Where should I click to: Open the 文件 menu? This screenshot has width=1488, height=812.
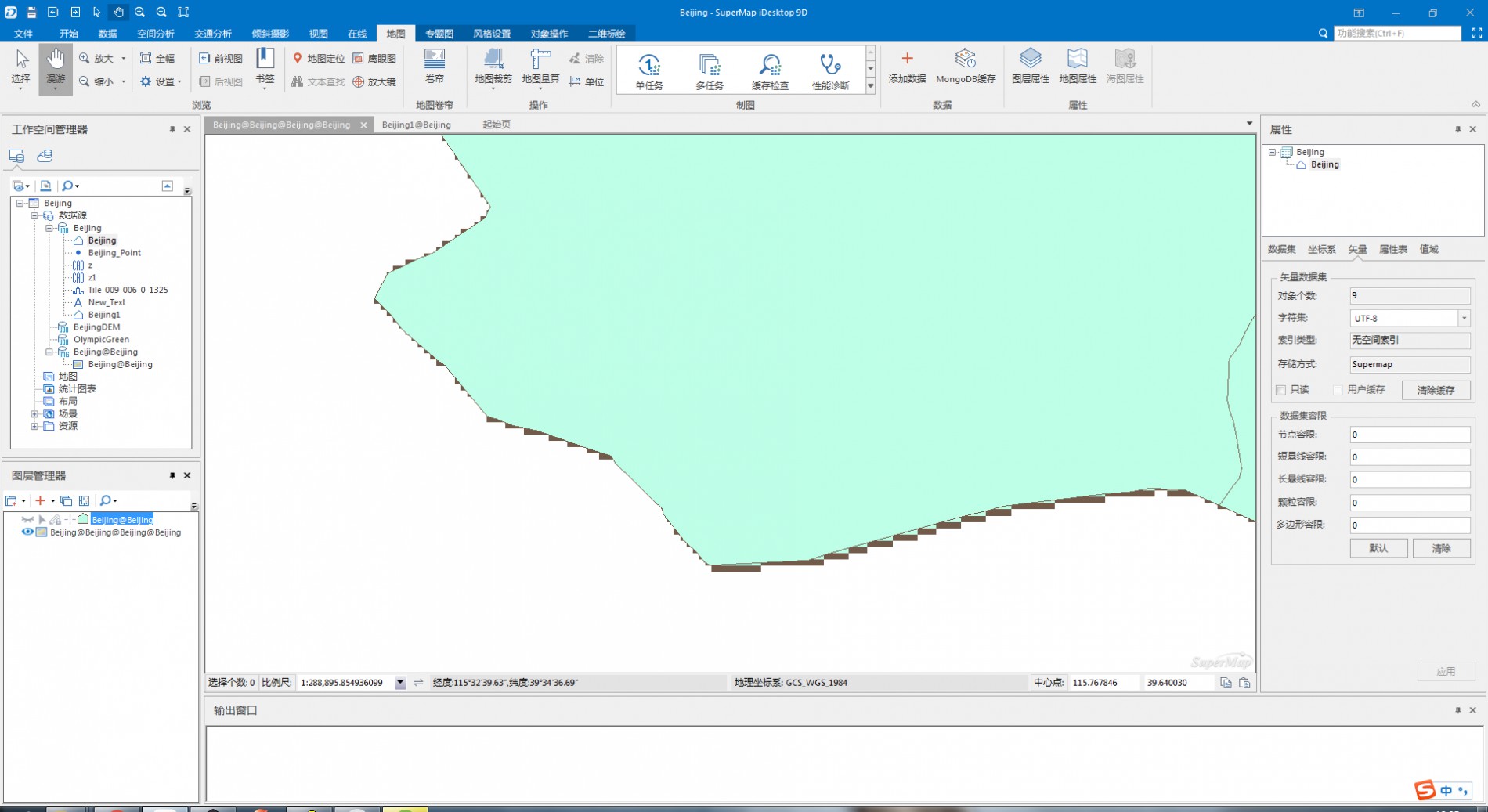pyautogui.click(x=23, y=34)
